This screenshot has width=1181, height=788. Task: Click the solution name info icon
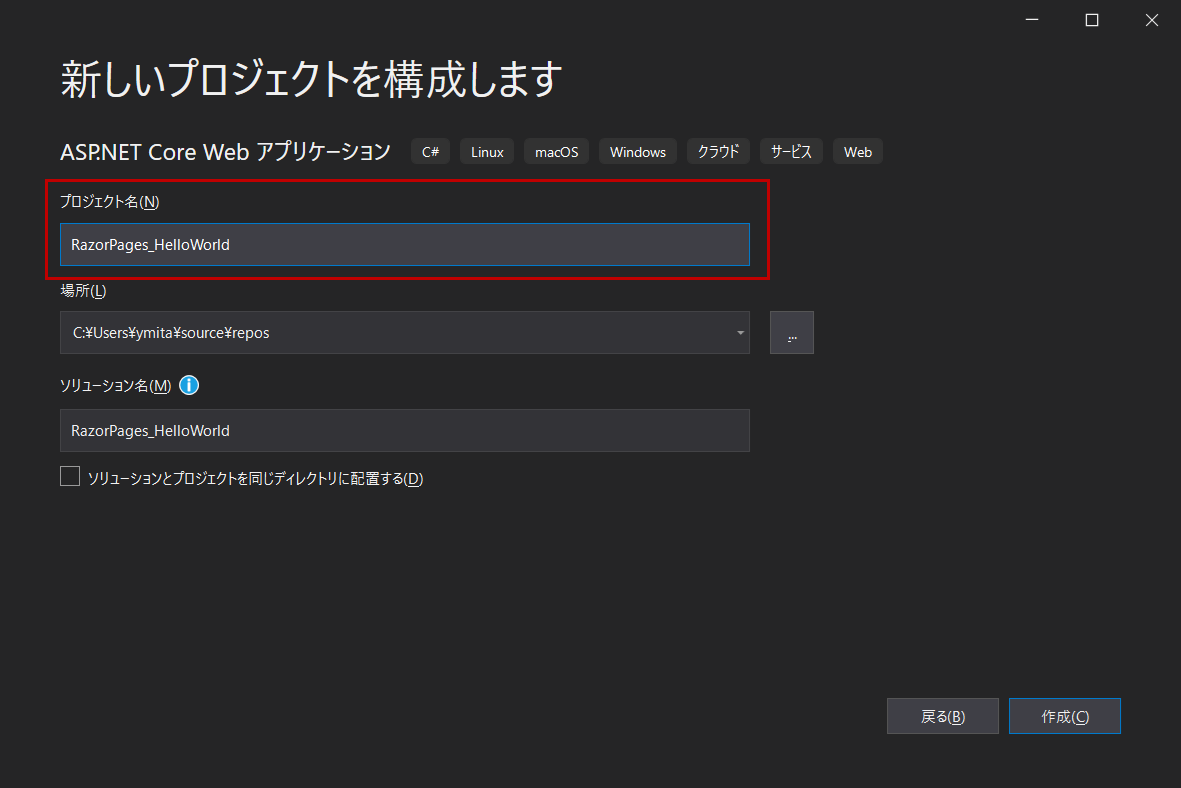click(x=189, y=385)
